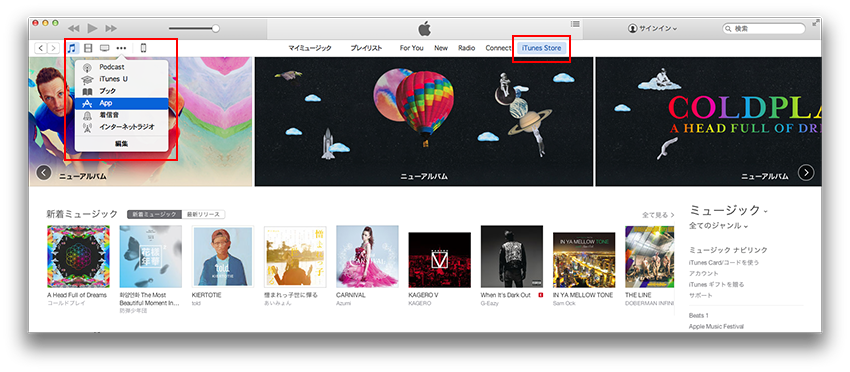
Task: Open the Radio tab
Action: (x=467, y=48)
